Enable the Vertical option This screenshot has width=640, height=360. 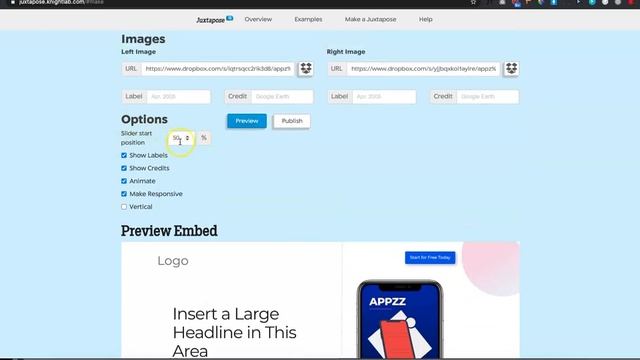(x=124, y=207)
